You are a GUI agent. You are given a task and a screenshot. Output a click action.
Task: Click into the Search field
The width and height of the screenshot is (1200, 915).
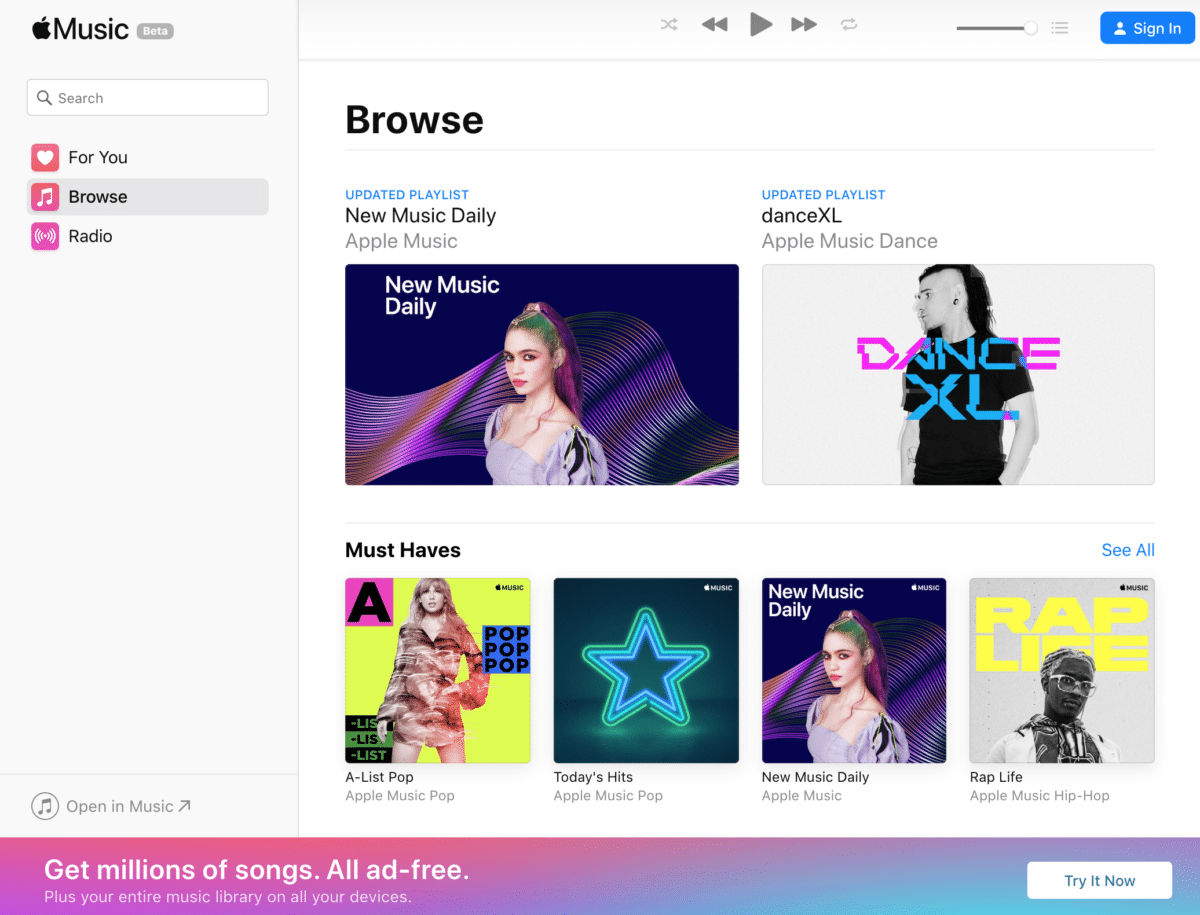(x=147, y=98)
